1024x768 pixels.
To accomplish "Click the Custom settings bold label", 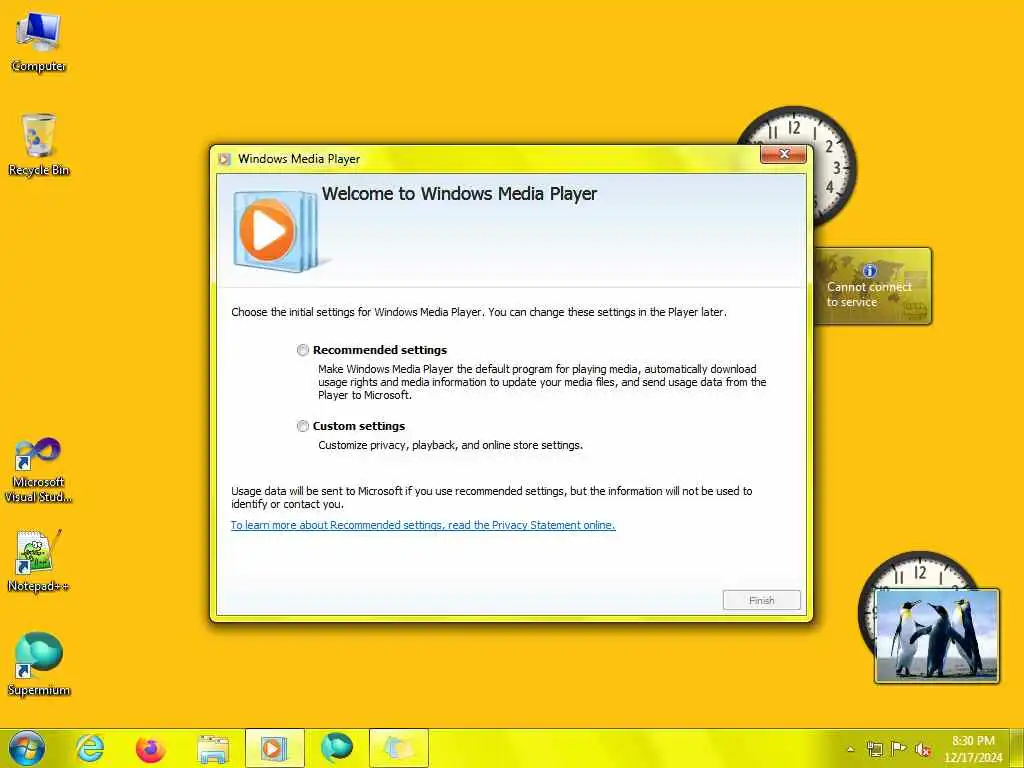I will click(x=359, y=426).
